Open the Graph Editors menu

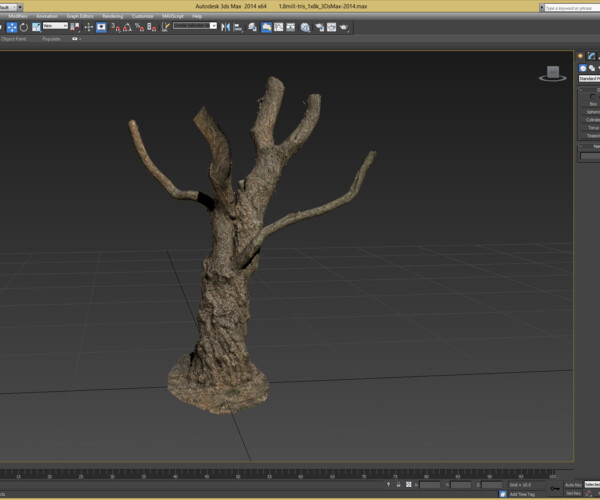[x=80, y=16]
